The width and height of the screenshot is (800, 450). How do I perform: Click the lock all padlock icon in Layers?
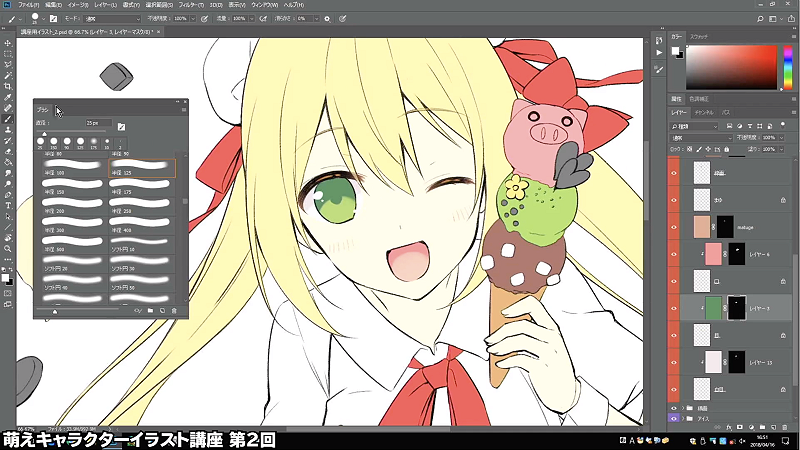[x=727, y=149]
